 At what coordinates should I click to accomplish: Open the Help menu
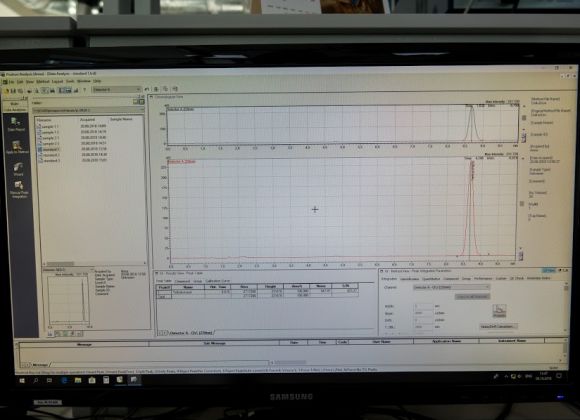coord(97,81)
